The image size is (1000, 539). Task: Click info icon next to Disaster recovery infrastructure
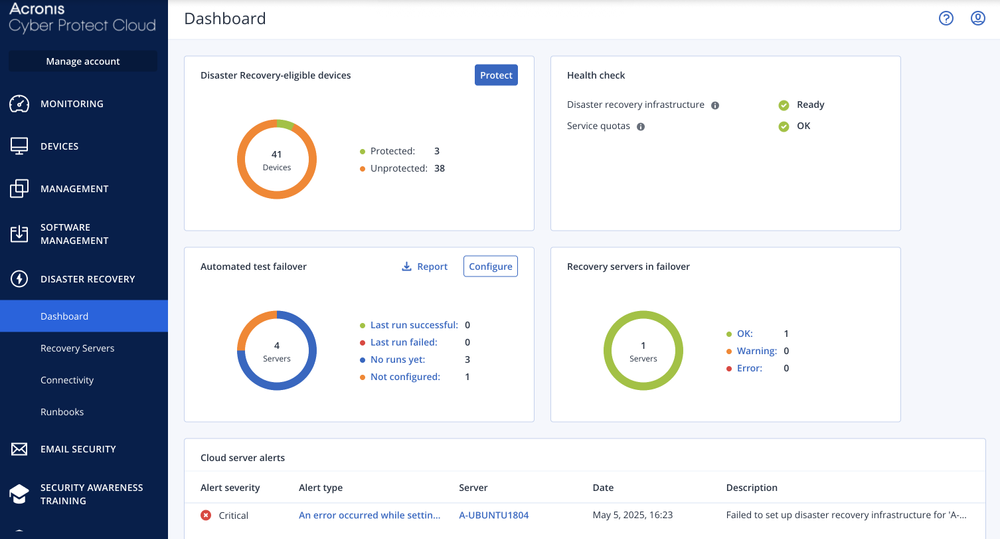pyautogui.click(x=715, y=105)
